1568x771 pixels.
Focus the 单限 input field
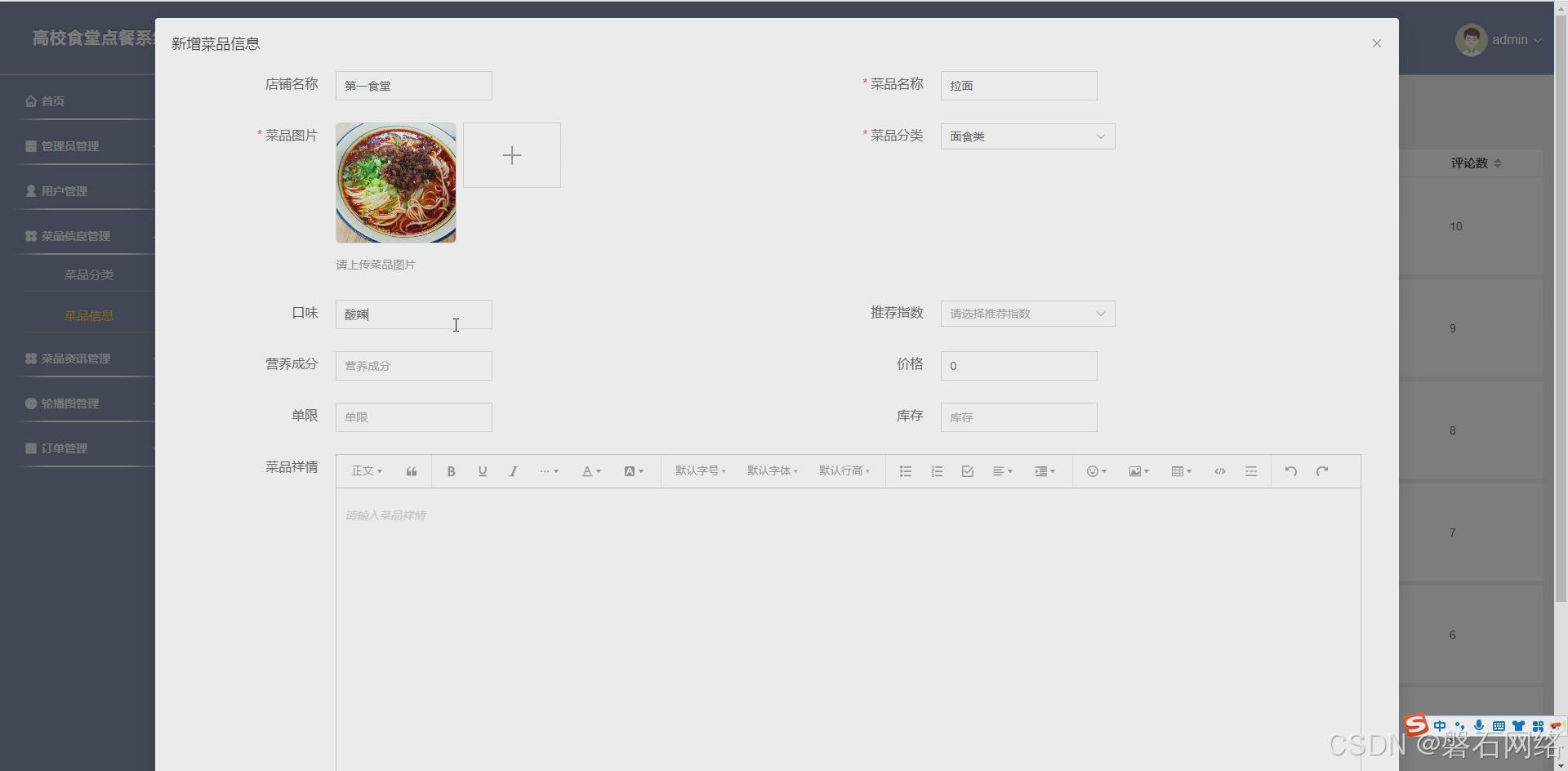click(x=413, y=417)
